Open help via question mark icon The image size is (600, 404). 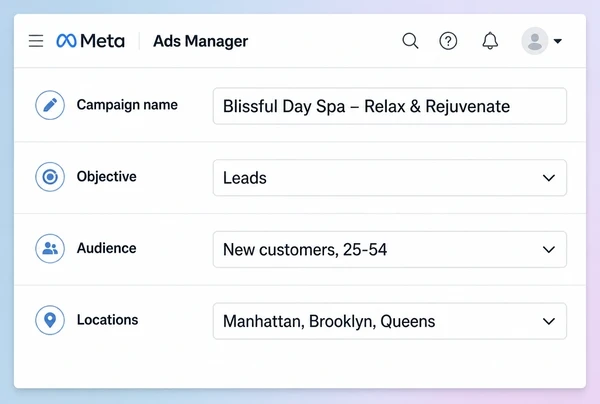point(448,41)
